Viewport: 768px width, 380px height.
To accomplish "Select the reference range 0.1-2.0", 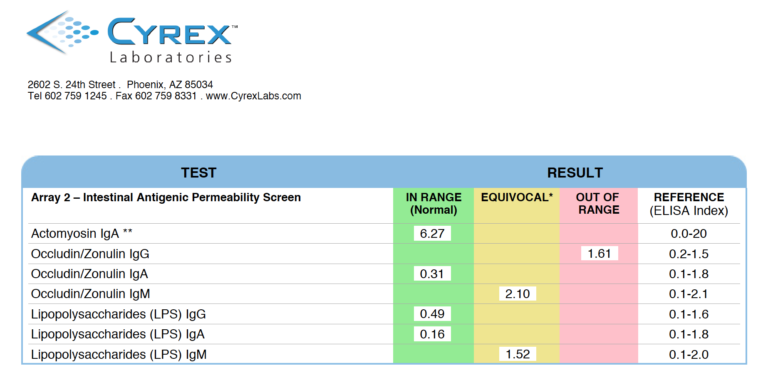I will 689,355.
